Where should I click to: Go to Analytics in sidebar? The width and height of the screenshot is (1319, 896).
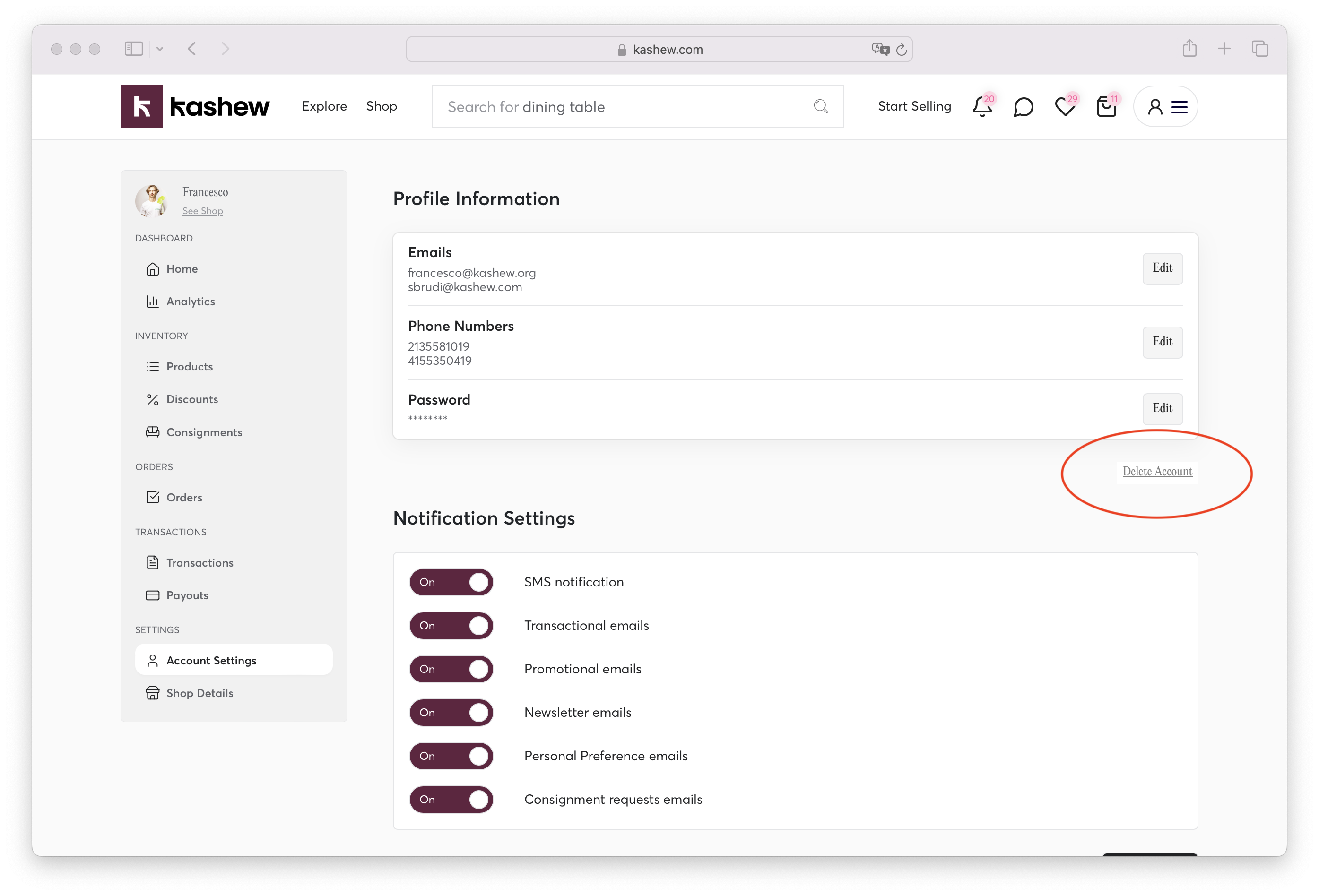(x=190, y=302)
